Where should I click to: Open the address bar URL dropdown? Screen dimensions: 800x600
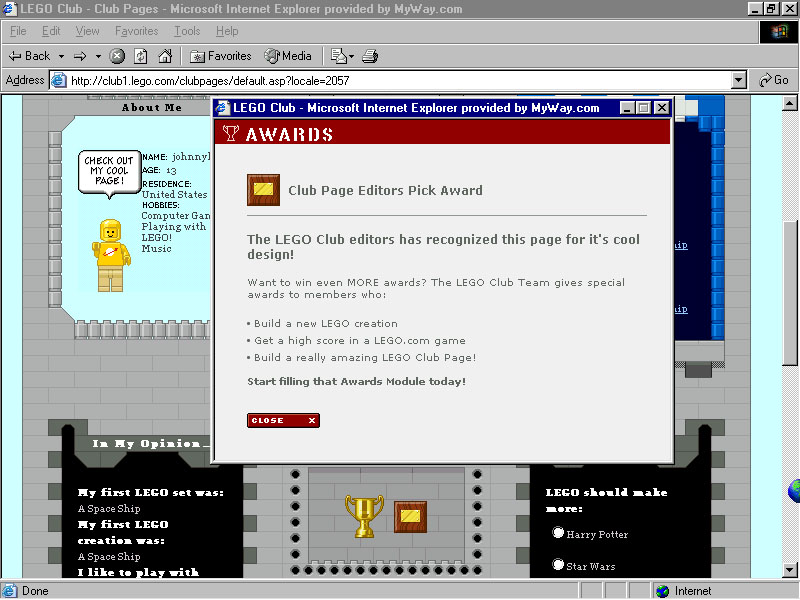738,80
